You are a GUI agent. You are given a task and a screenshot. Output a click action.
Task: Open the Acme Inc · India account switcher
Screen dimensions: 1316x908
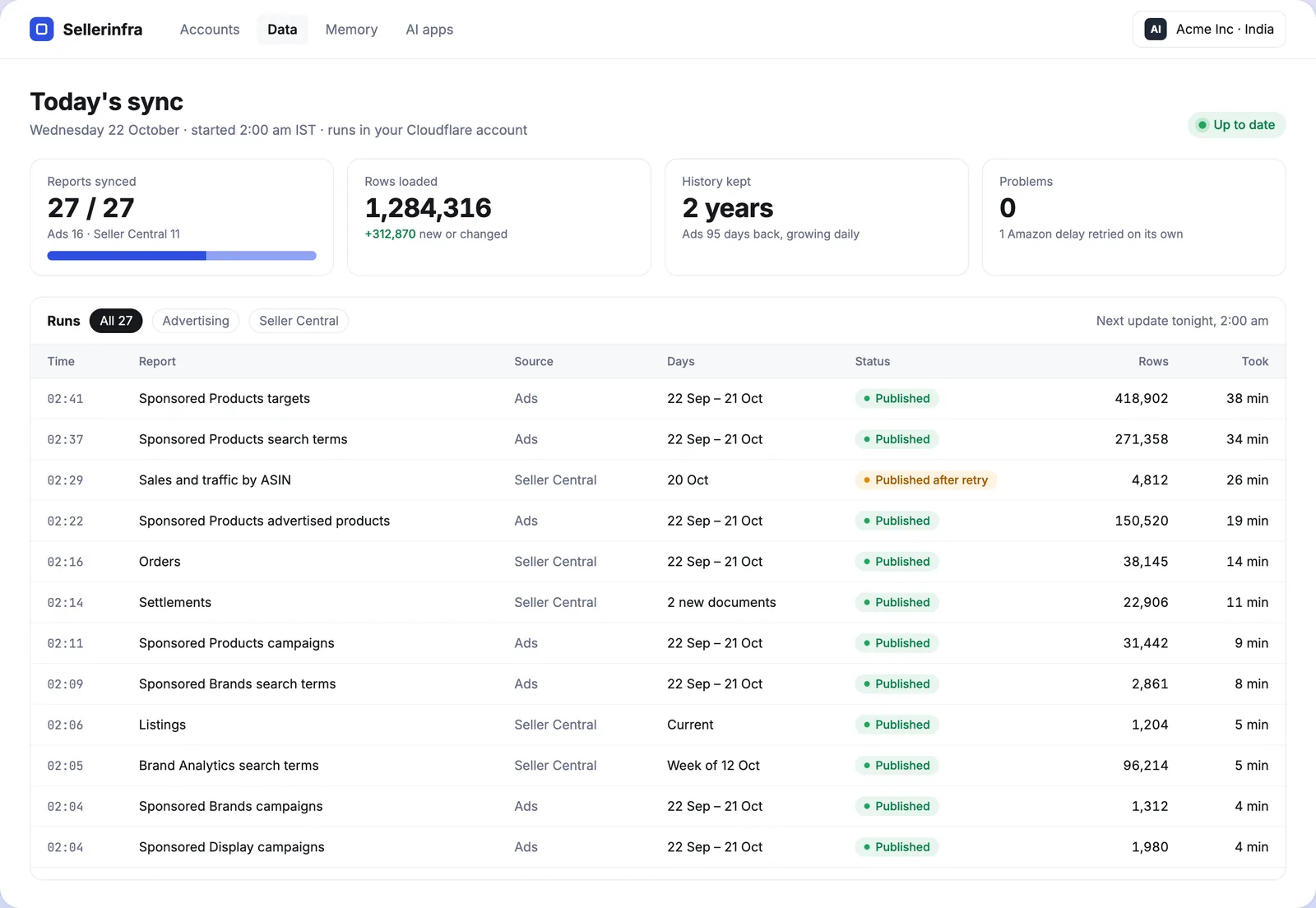tap(1209, 30)
